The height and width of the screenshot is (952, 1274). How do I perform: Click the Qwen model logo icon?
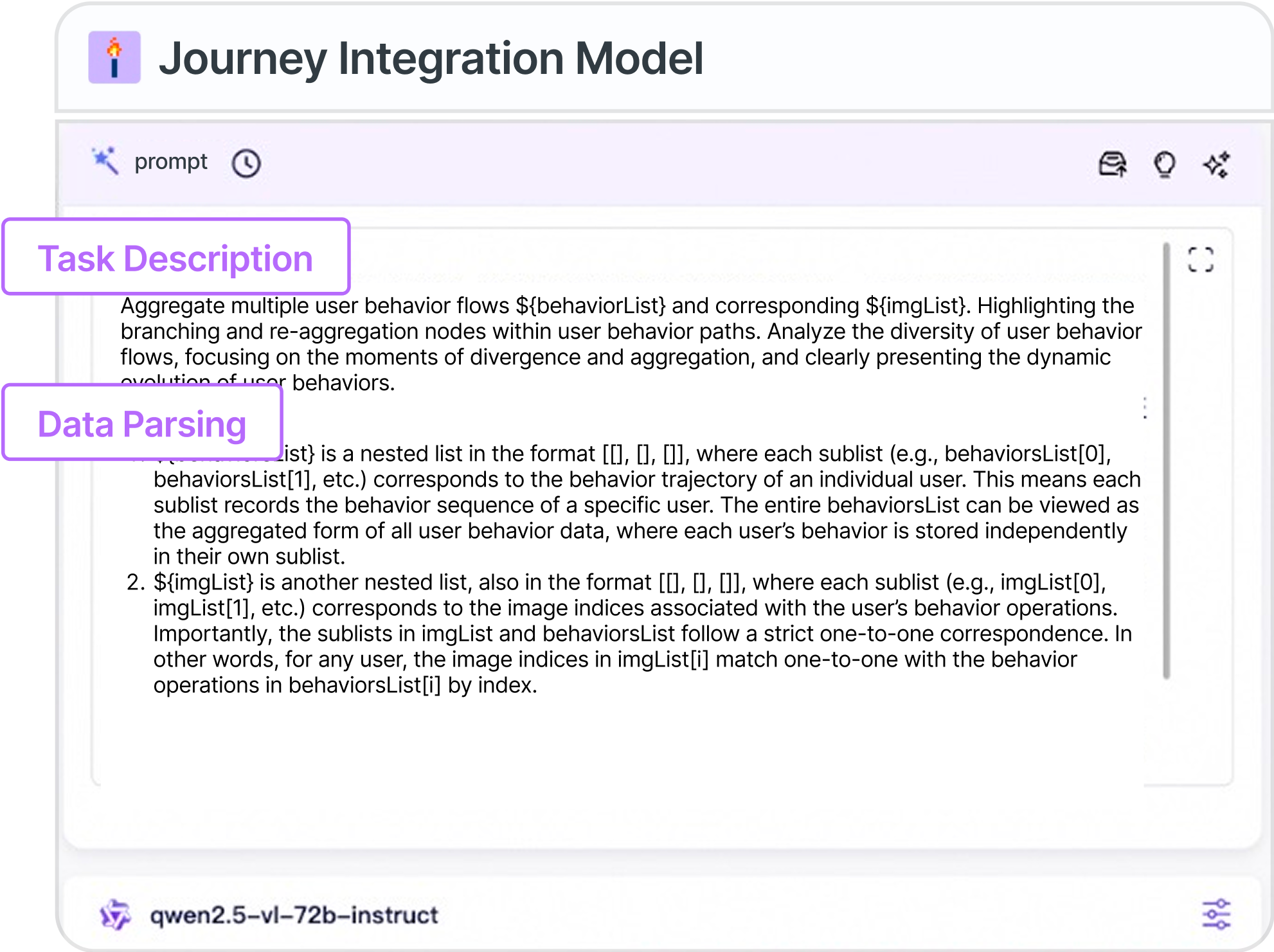[115, 914]
